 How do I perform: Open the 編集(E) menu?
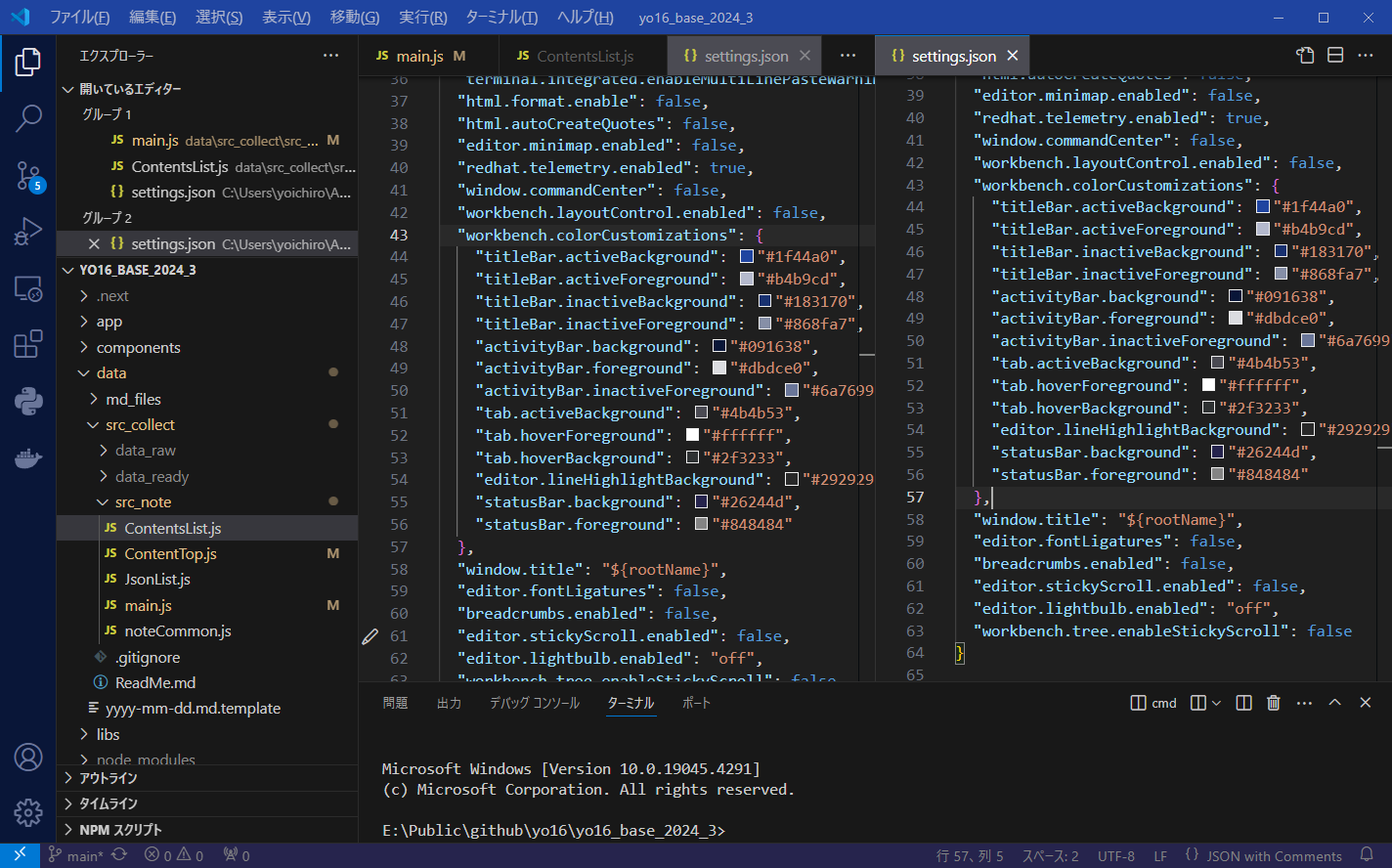click(x=152, y=18)
